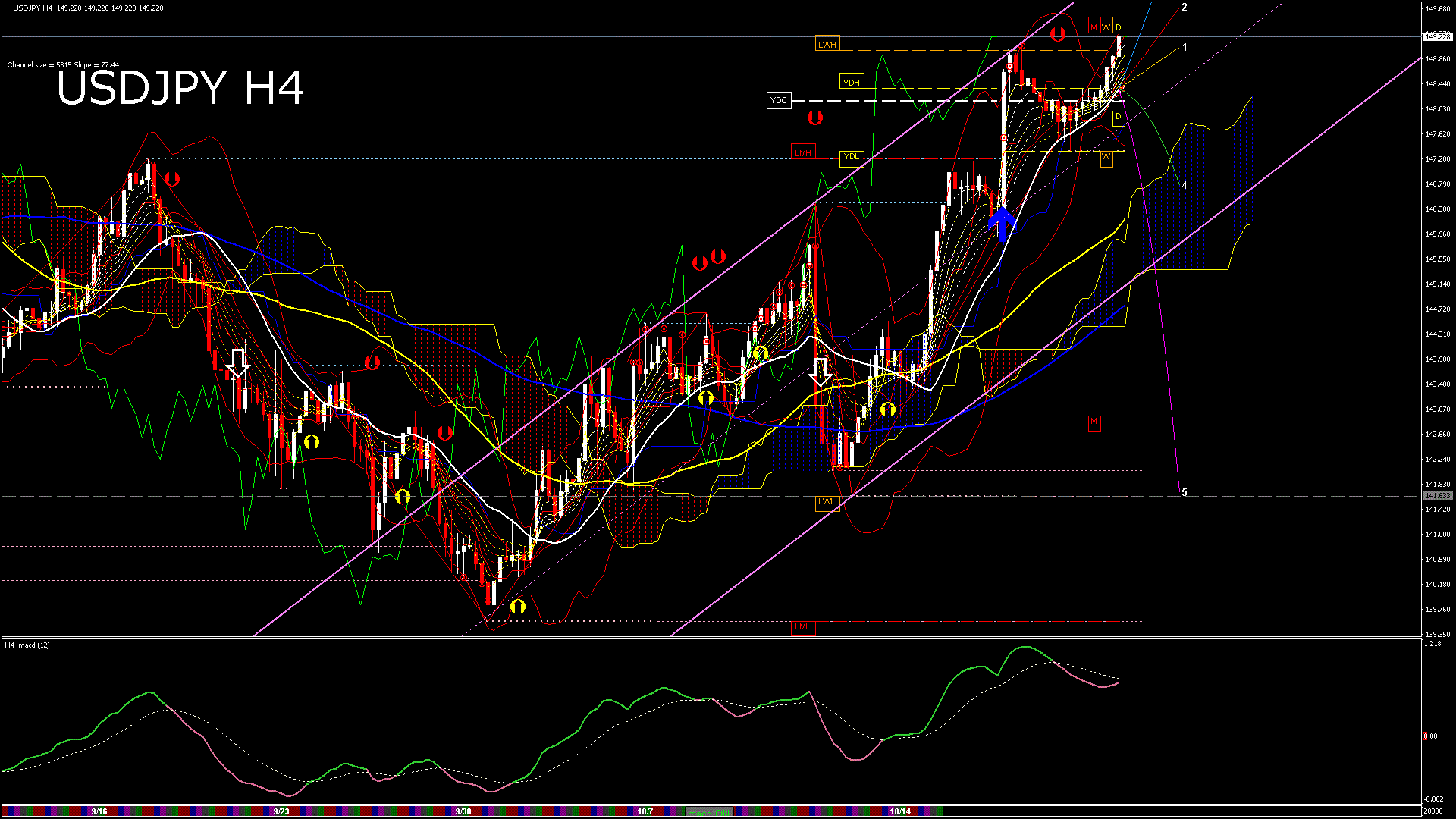Screen dimensions: 1456x819
Task: Click the Channel size and Slope text
Action: (63, 65)
